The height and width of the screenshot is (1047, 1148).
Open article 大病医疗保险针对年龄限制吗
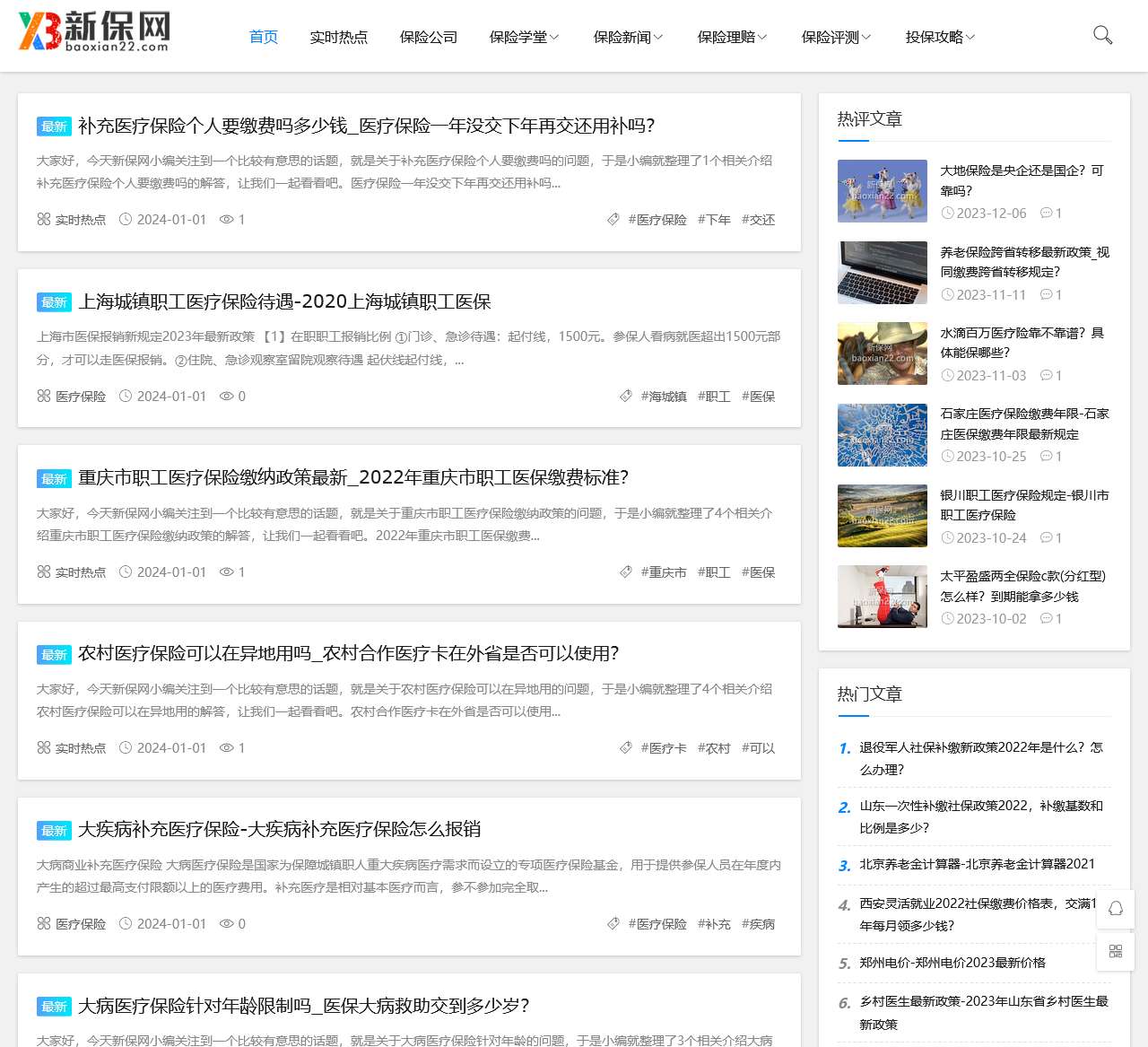pyautogui.click(x=304, y=1005)
